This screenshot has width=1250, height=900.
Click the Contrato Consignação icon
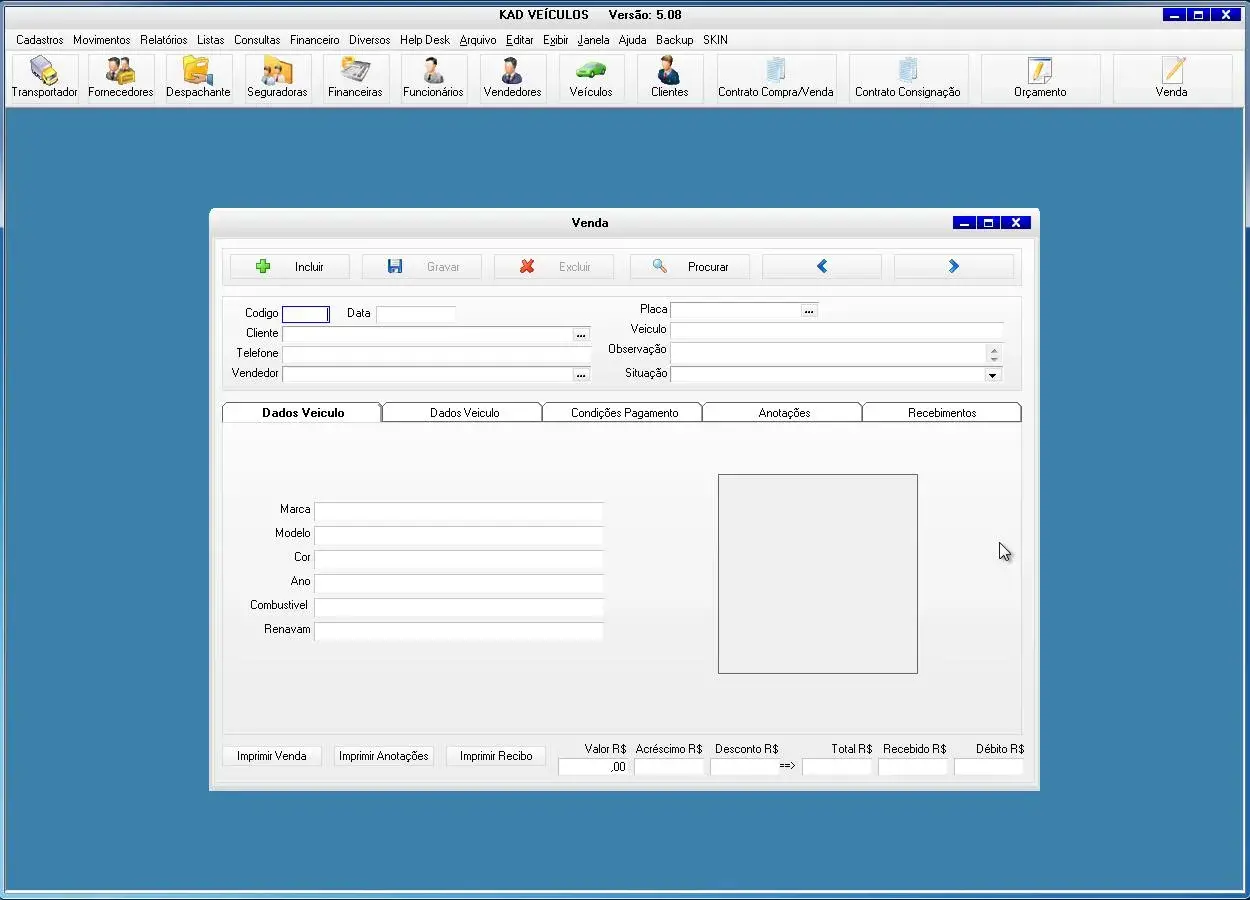(907, 78)
